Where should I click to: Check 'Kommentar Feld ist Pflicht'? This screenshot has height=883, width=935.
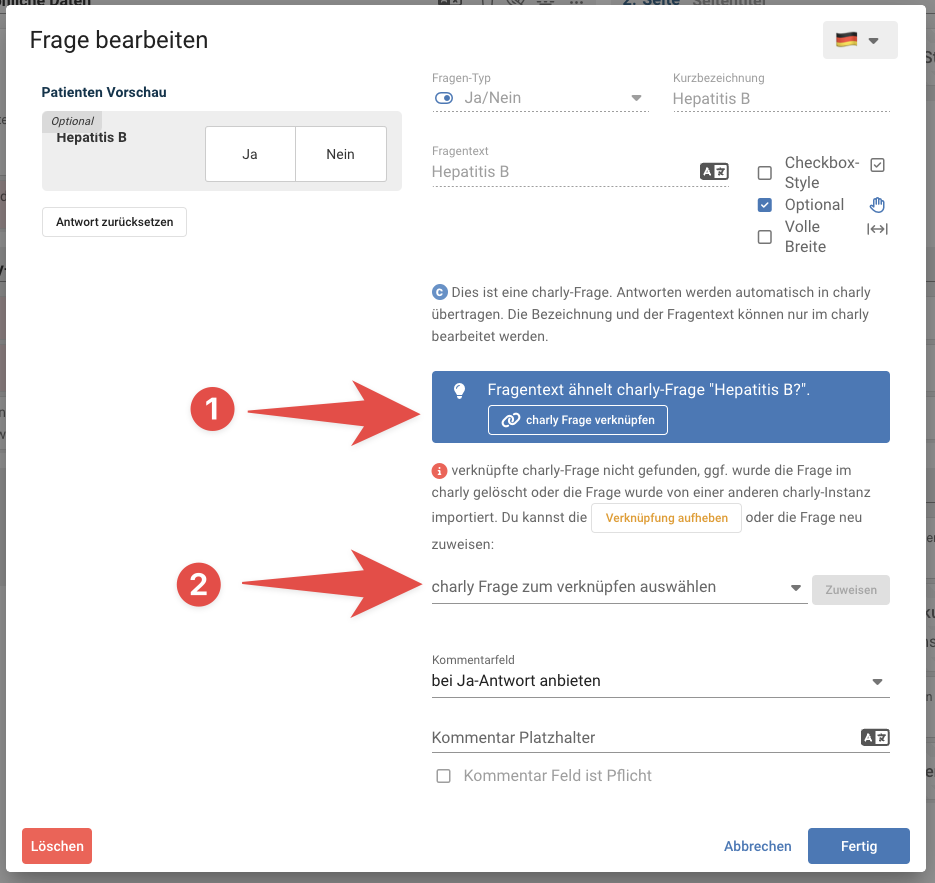pyautogui.click(x=443, y=776)
